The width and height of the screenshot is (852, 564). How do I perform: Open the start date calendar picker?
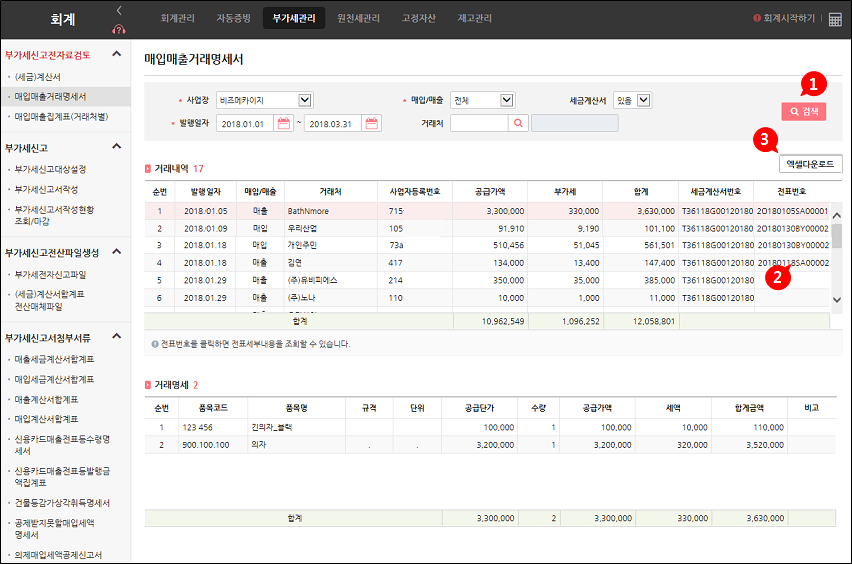click(x=284, y=123)
